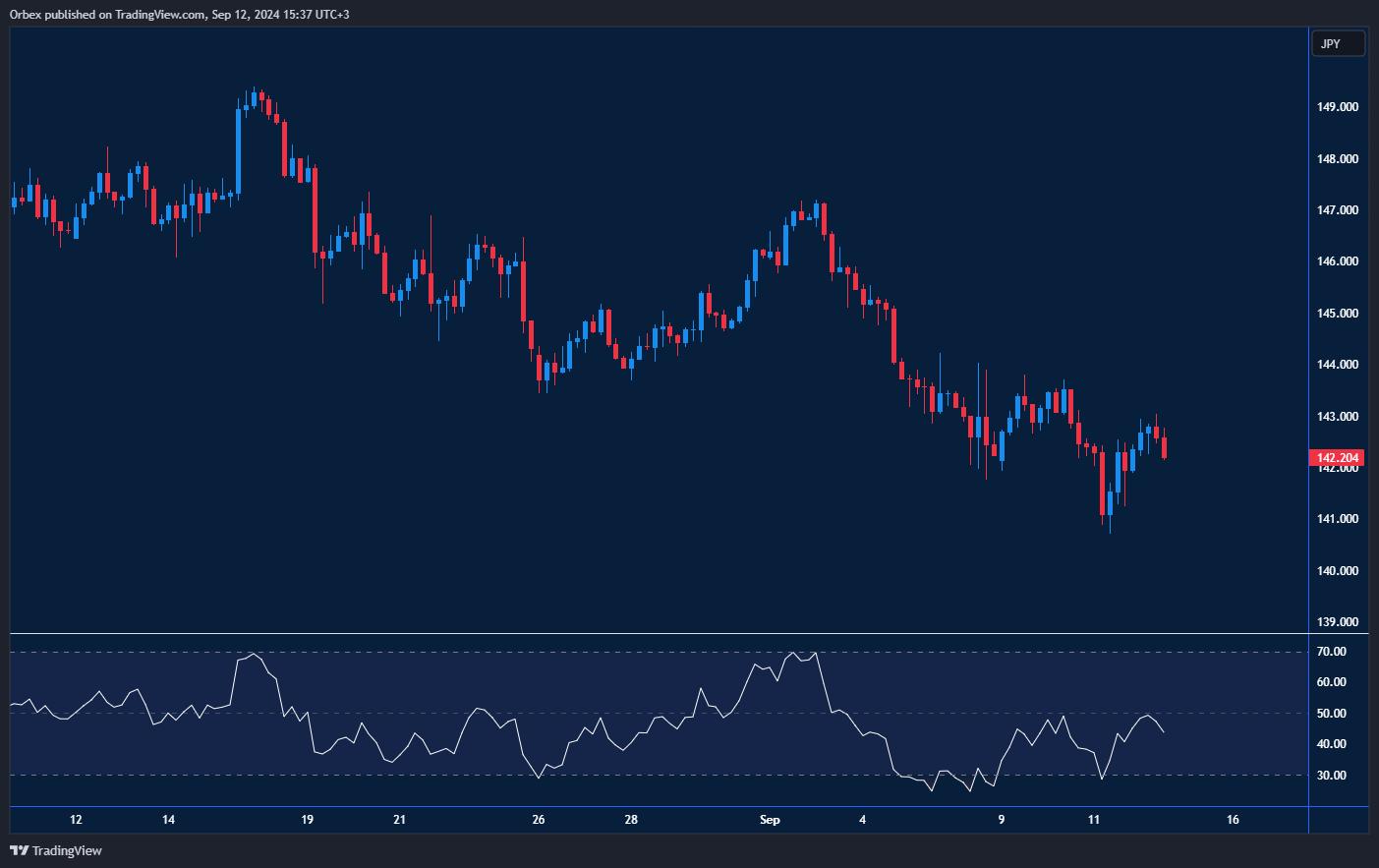Click the 9 date marker on time axis
The image size is (1379, 868).
pos(1002,820)
